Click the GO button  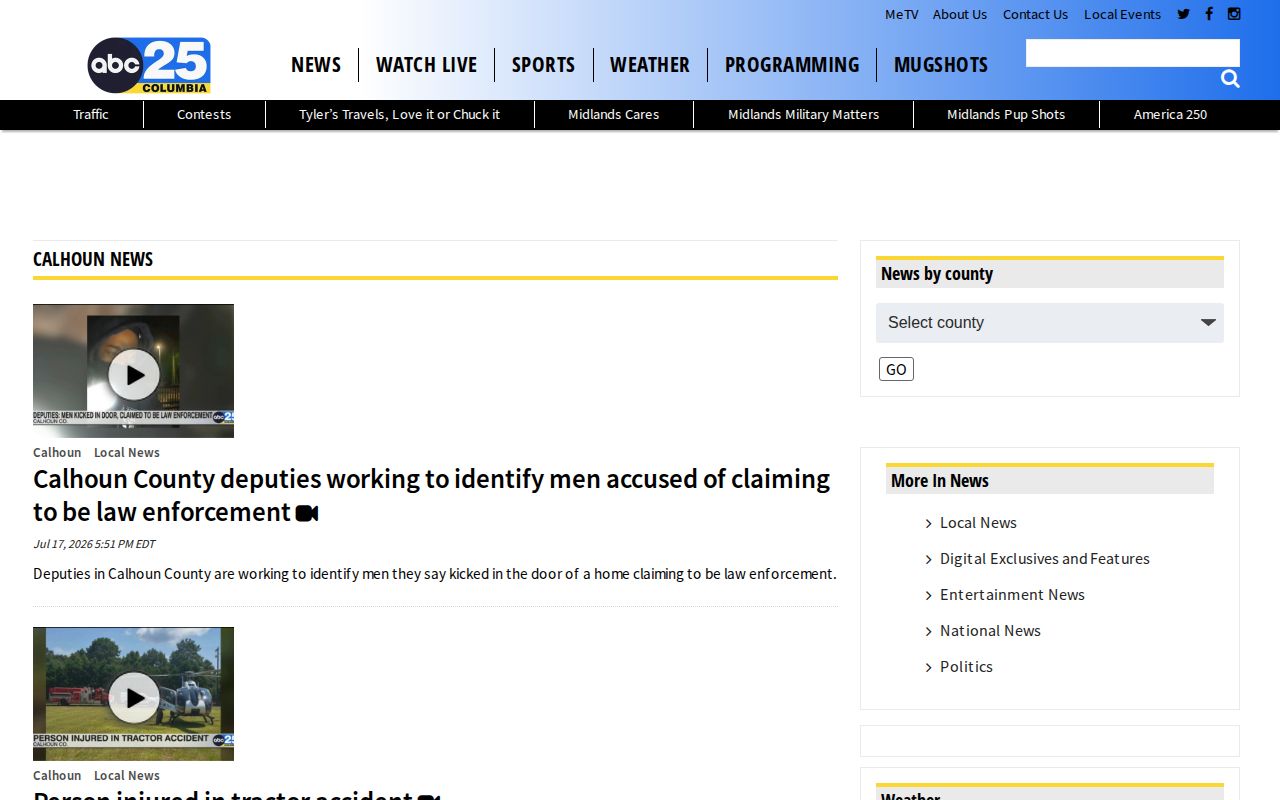tap(896, 369)
